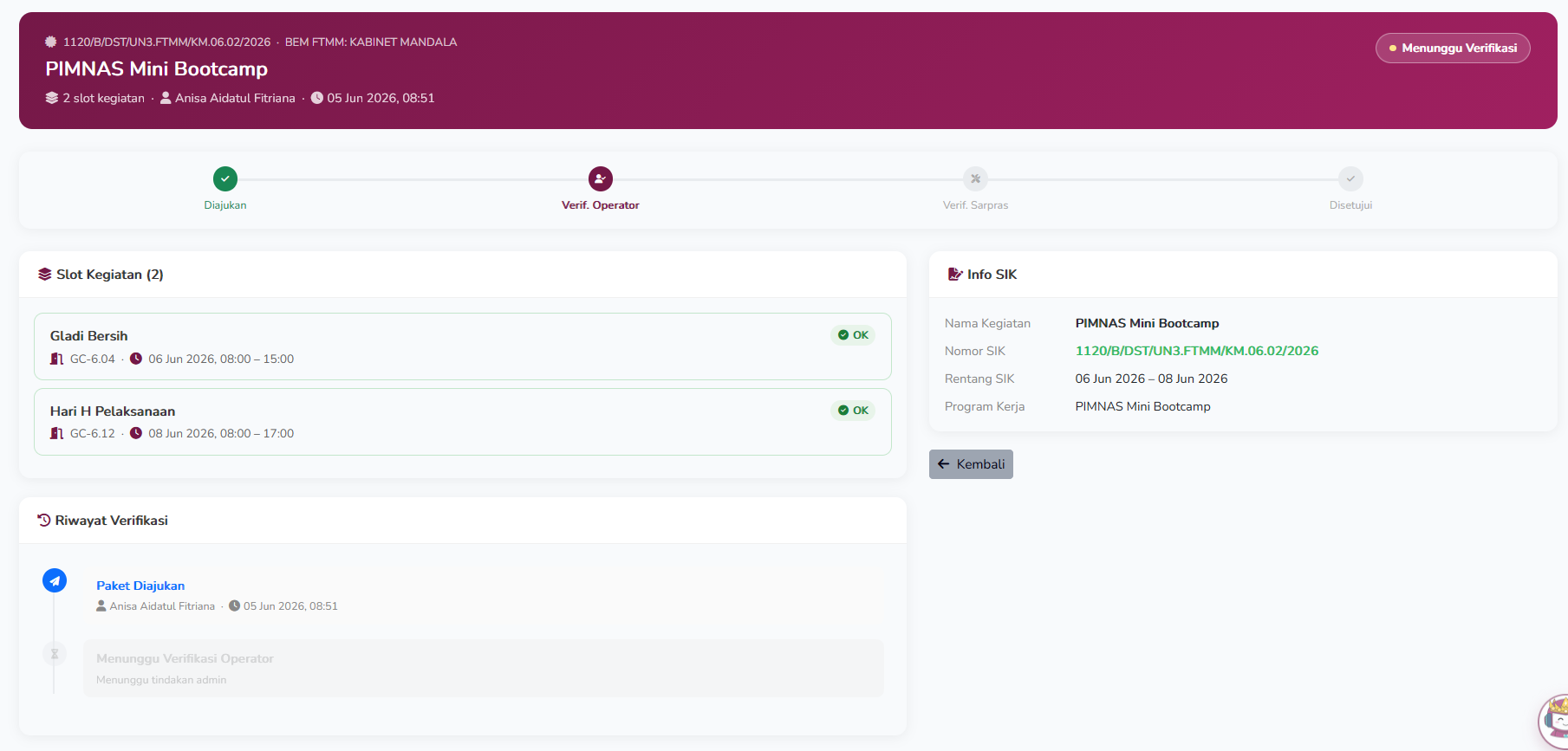Click the green Diajukan step checkmark icon
This screenshot has height=751, width=1568.
coord(225,179)
